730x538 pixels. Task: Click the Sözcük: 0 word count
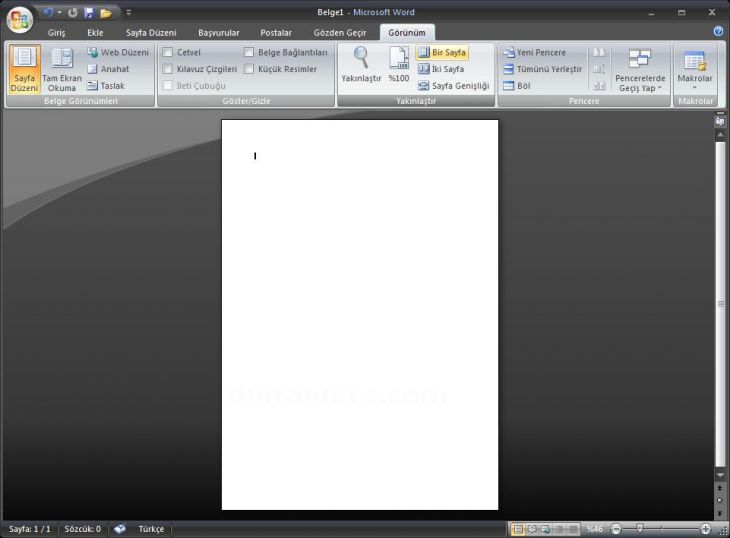[x=82, y=529]
